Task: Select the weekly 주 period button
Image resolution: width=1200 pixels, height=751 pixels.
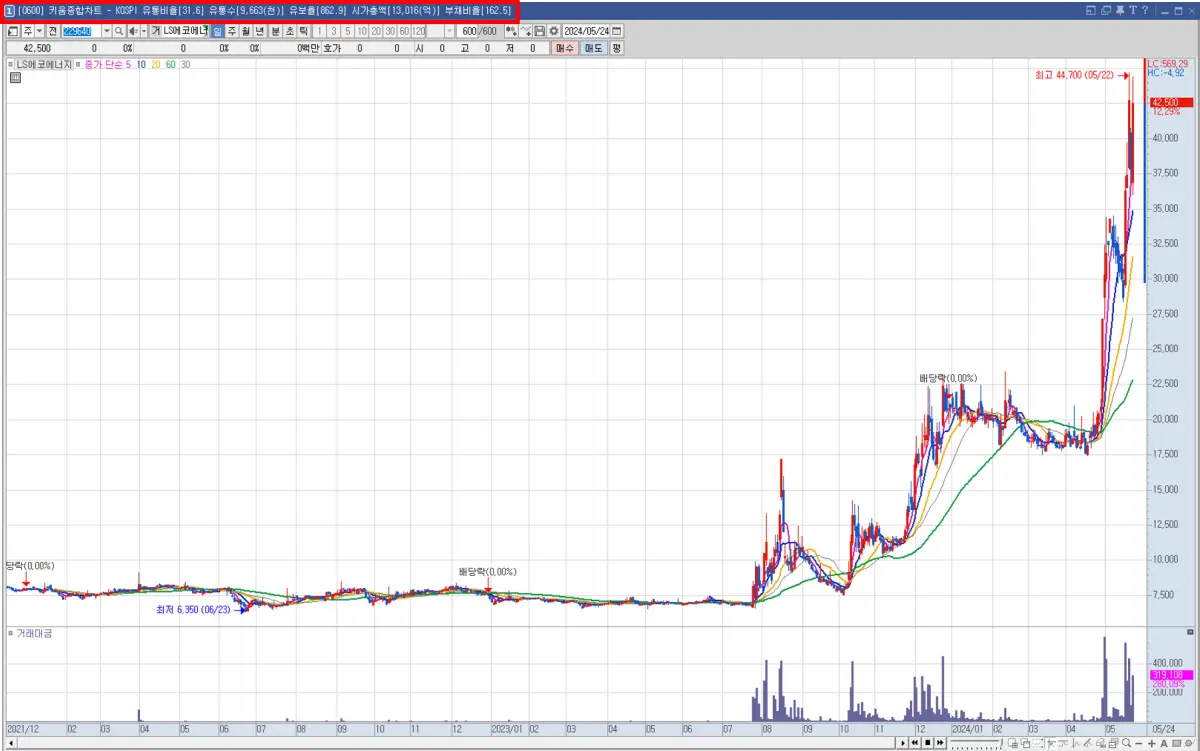Action: 232,31
